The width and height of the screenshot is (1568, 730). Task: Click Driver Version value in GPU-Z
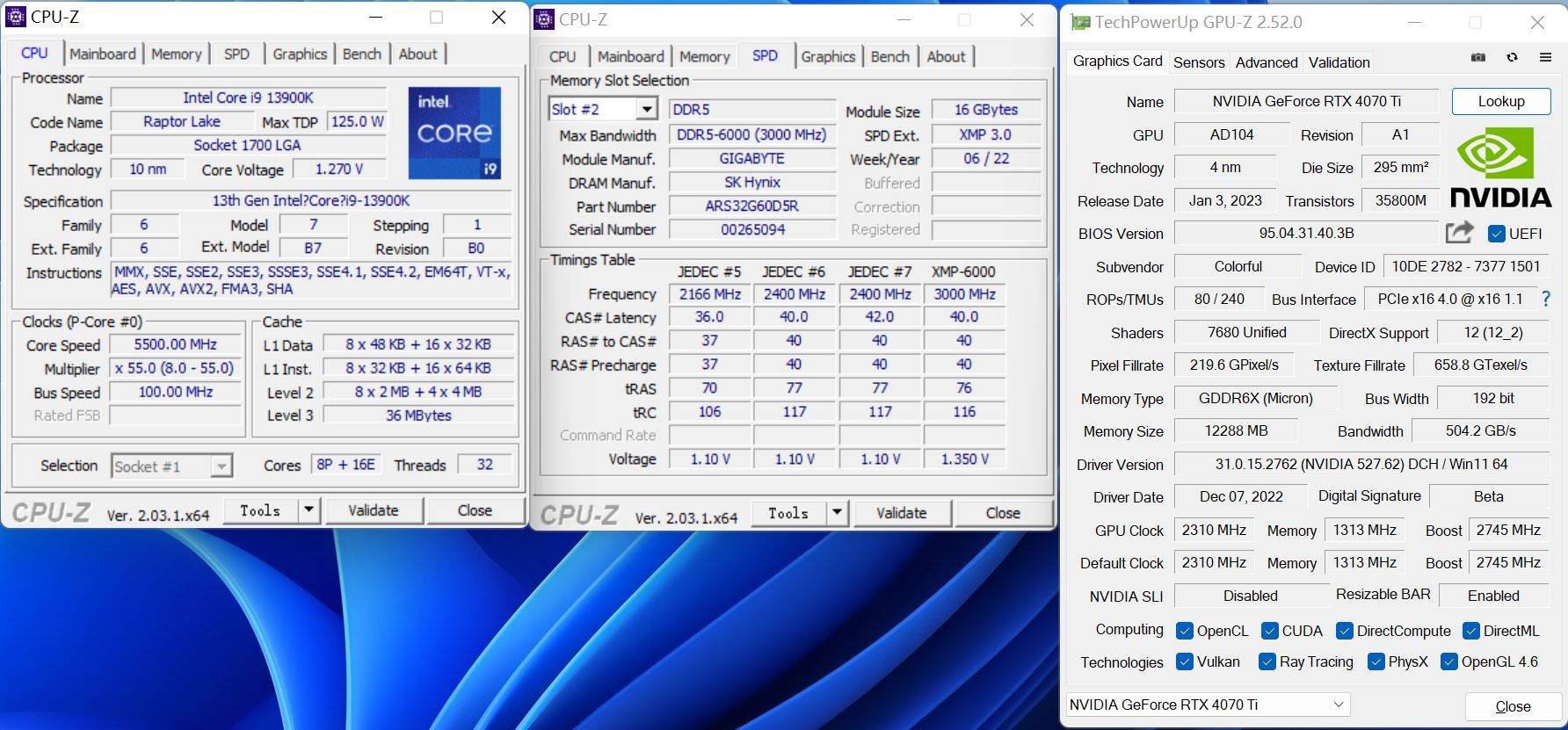(x=1361, y=464)
